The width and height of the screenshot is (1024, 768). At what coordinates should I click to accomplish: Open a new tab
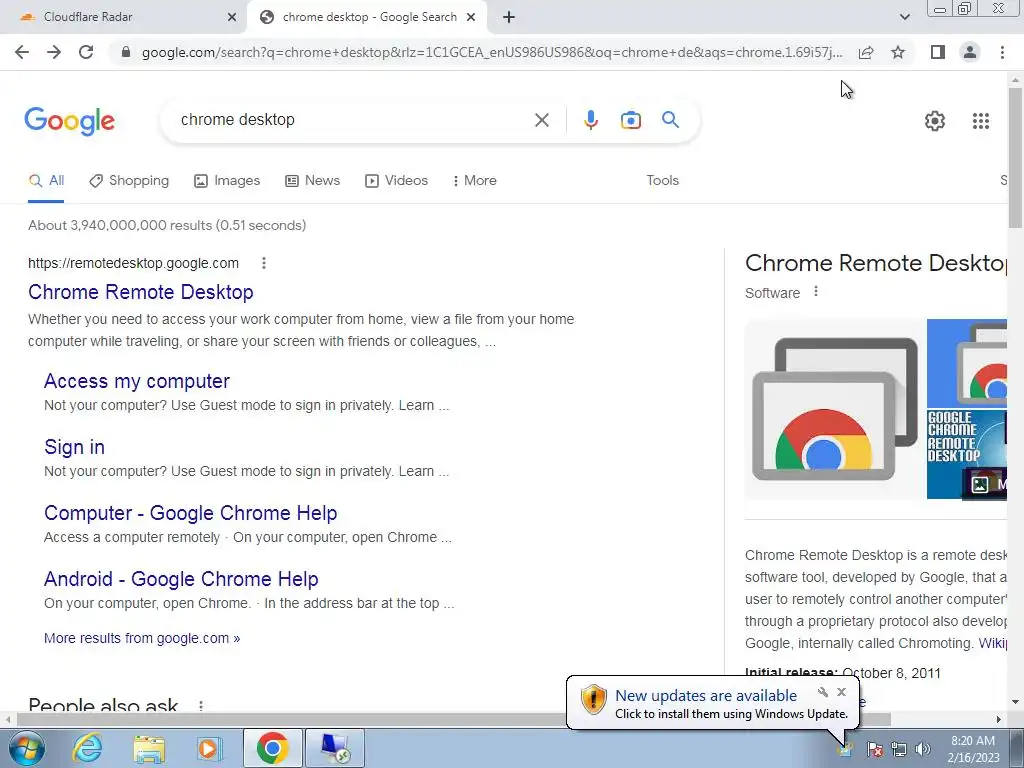pyautogui.click(x=509, y=18)
